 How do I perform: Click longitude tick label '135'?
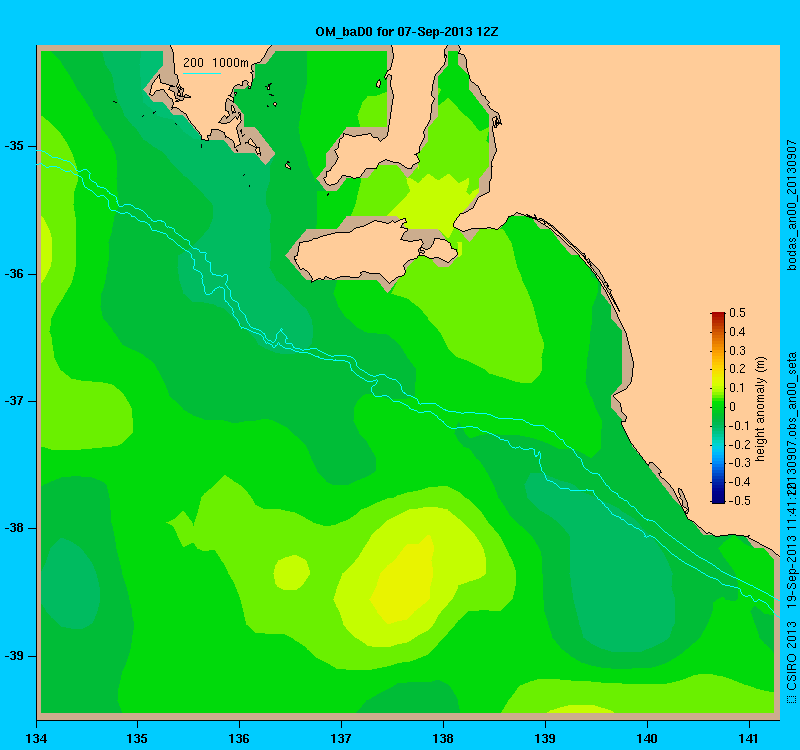[137, 738]
